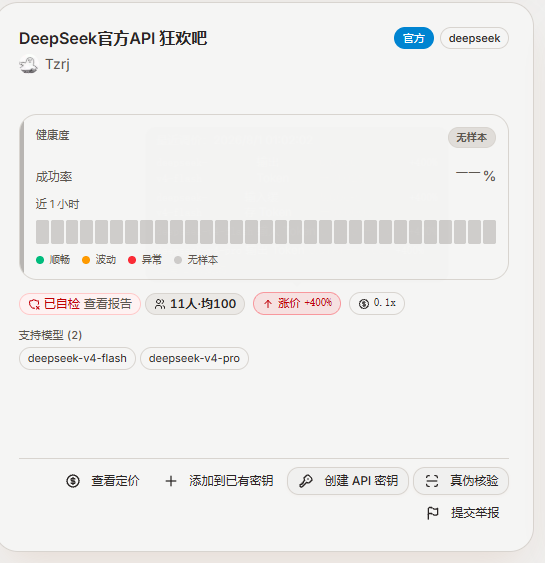Screen dimensions: 545x563
Task: Click the red 异常 legend dot
Action: tap(132, 260)
